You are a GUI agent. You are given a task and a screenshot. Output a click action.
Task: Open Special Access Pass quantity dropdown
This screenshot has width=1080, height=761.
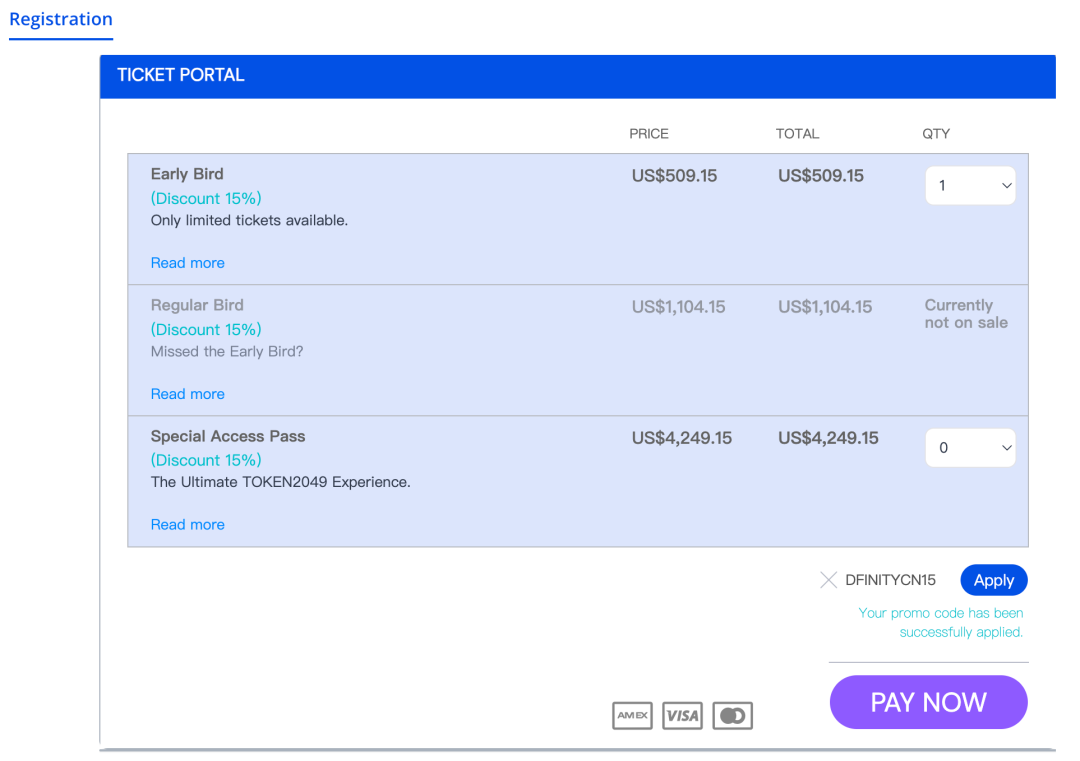(x=970, y=448)
